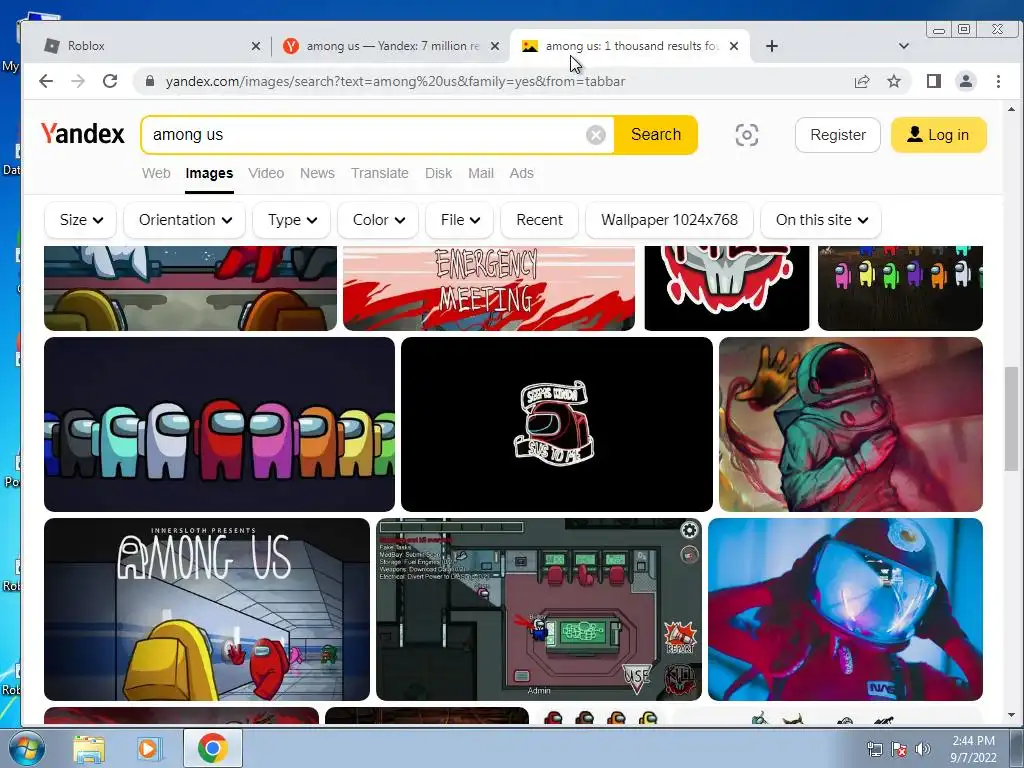
Task: Open the Mail service link
Action: (481, 173)
